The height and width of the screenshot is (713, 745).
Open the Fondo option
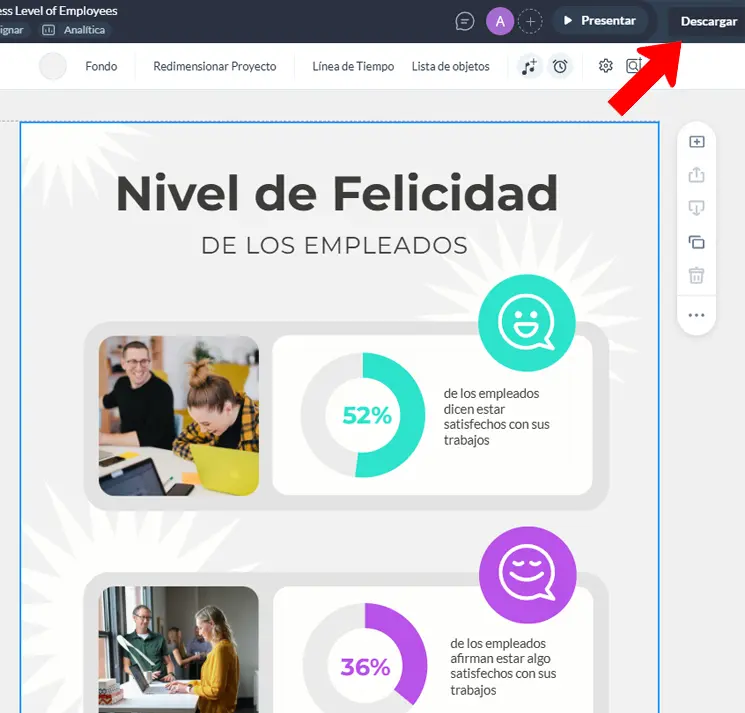click(x=101, y=66)
